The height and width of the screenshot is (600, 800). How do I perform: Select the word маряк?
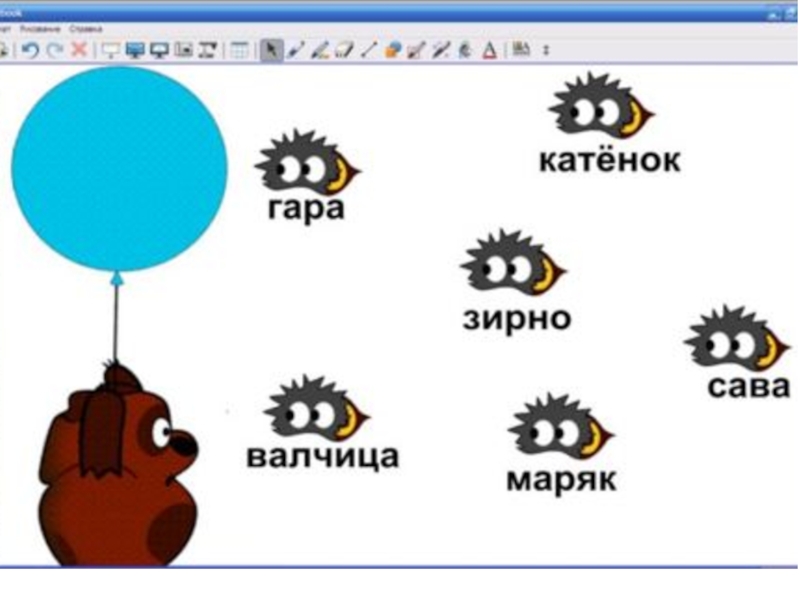pos(561,481)
